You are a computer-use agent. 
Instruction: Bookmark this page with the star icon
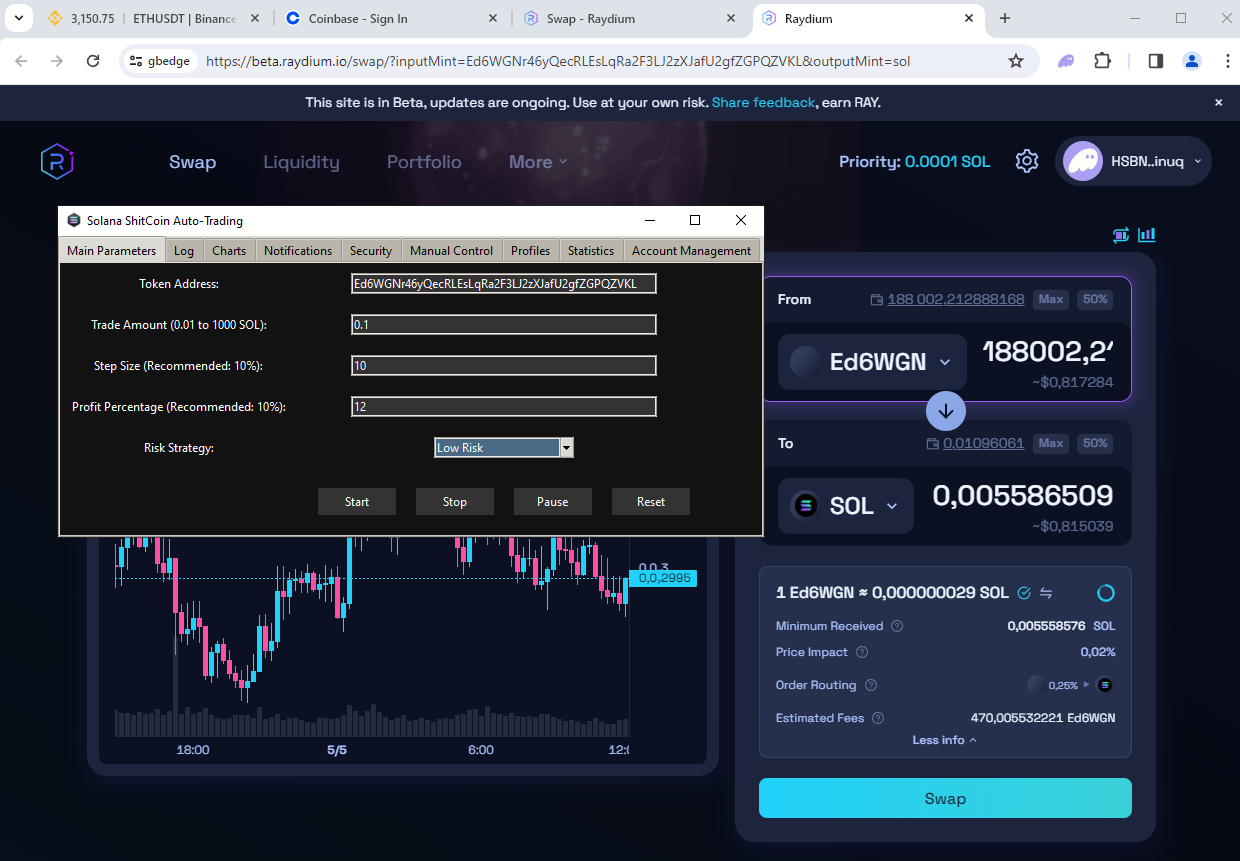pos(1016,61)
